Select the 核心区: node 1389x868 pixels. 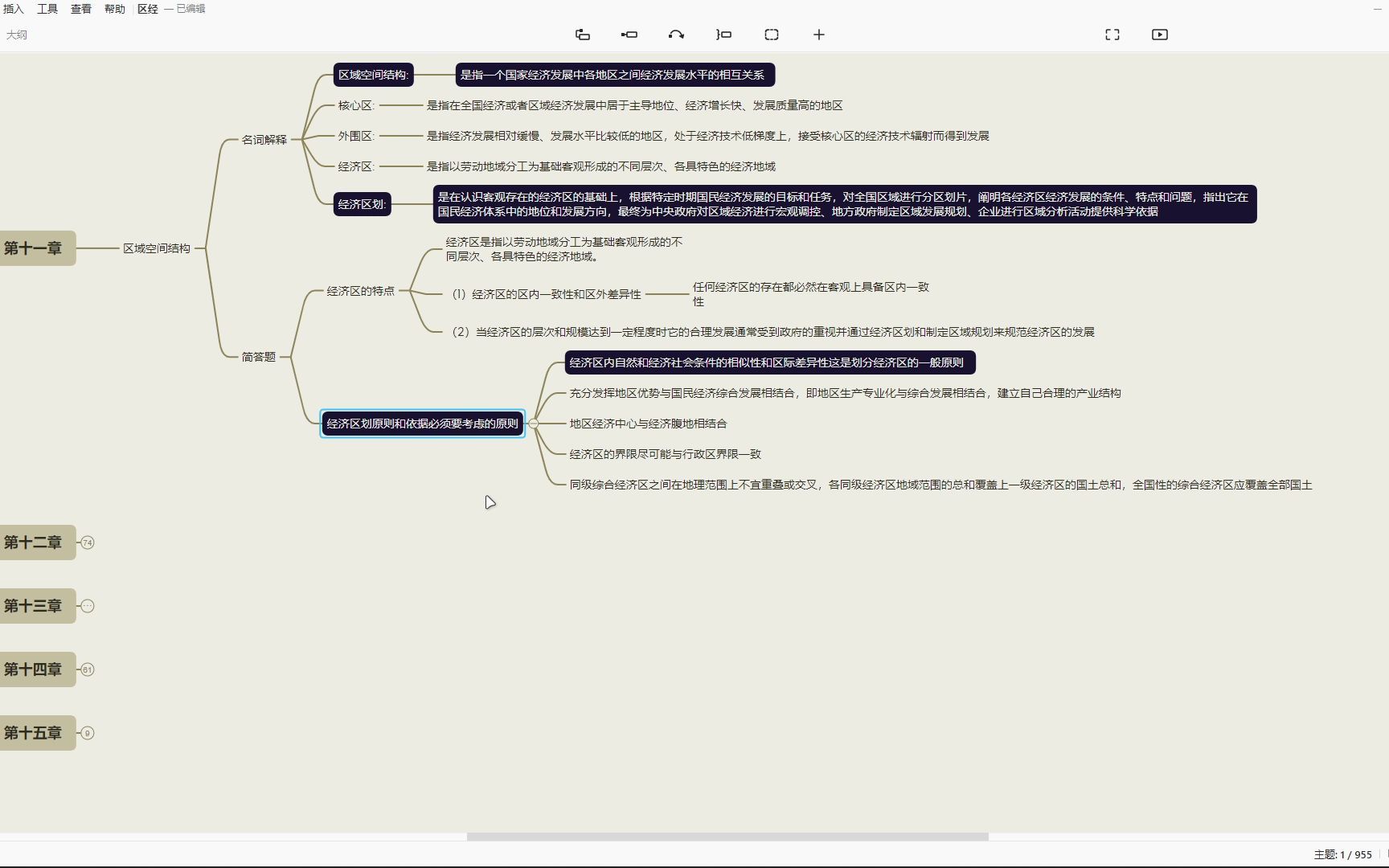[x=356, y=105]
